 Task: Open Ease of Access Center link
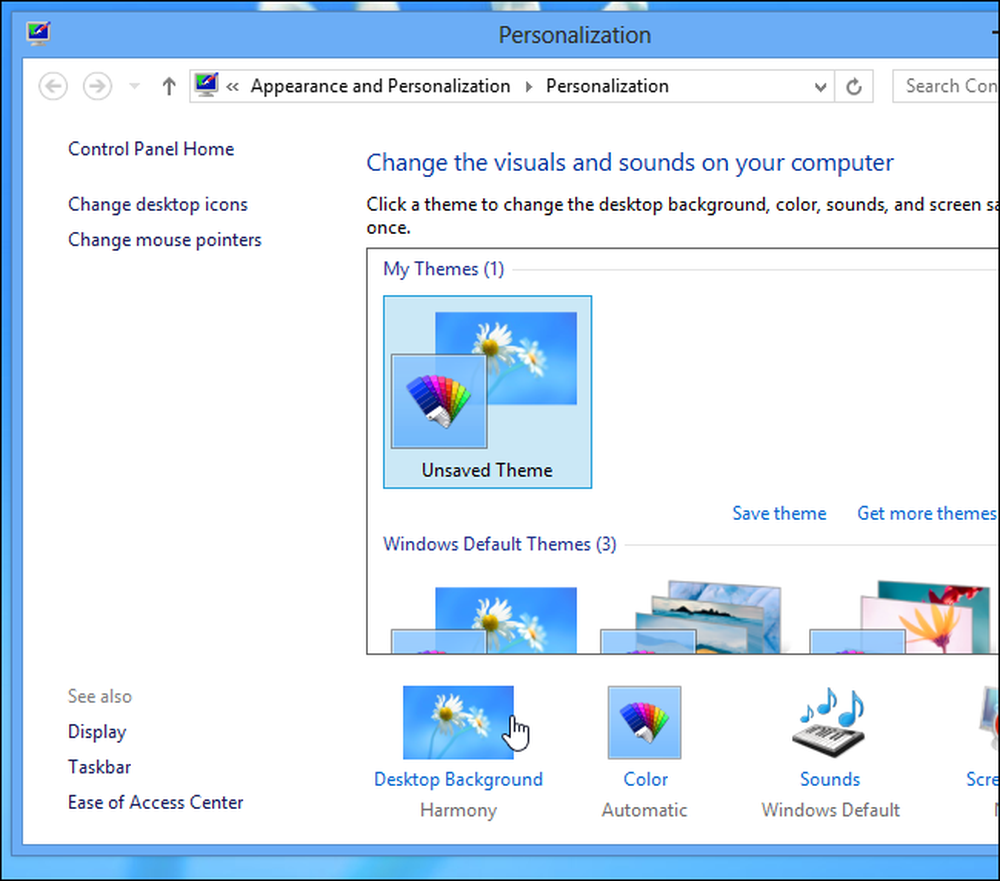tap(156, 802)
